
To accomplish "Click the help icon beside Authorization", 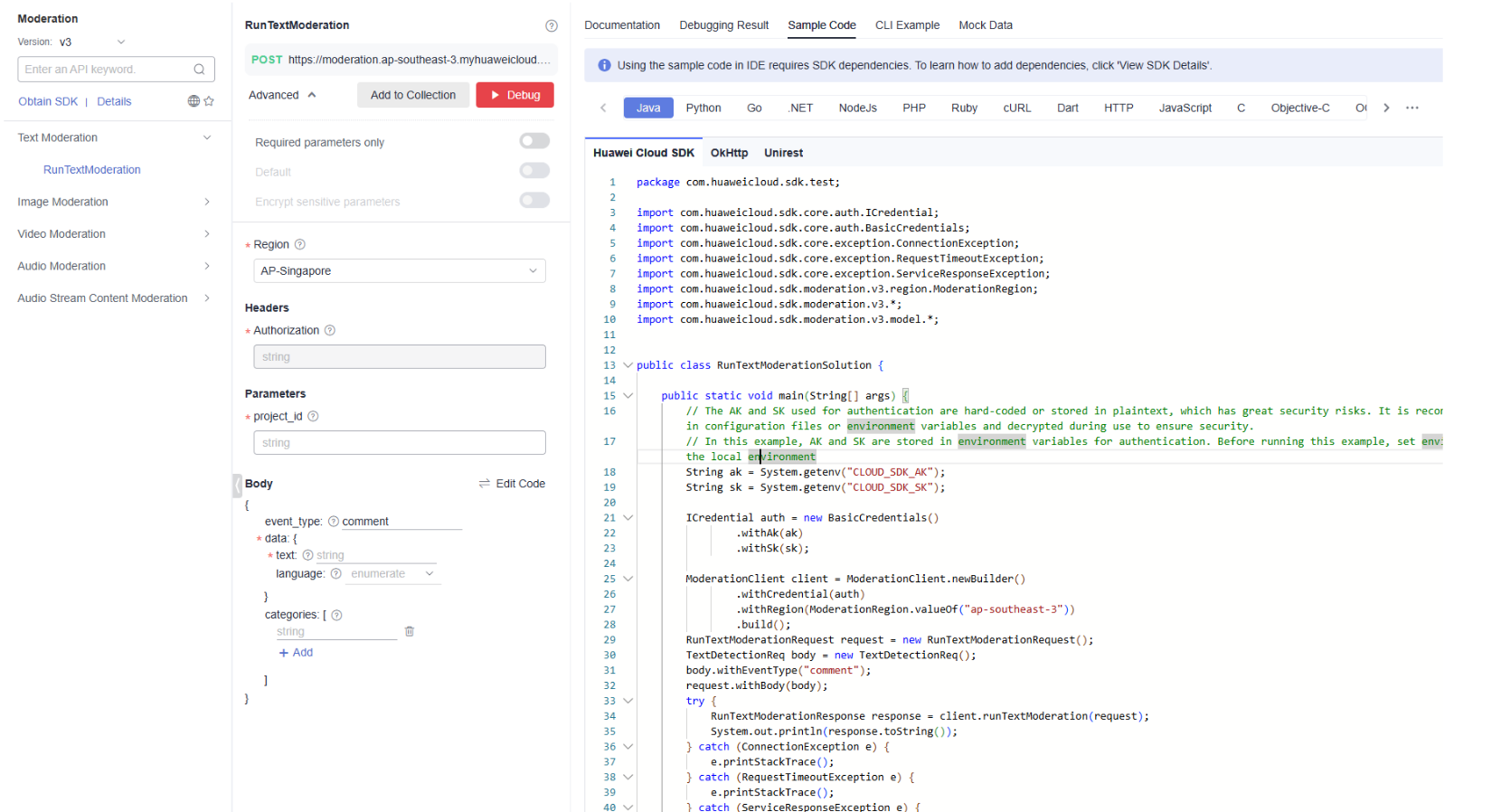I will 330,330.
